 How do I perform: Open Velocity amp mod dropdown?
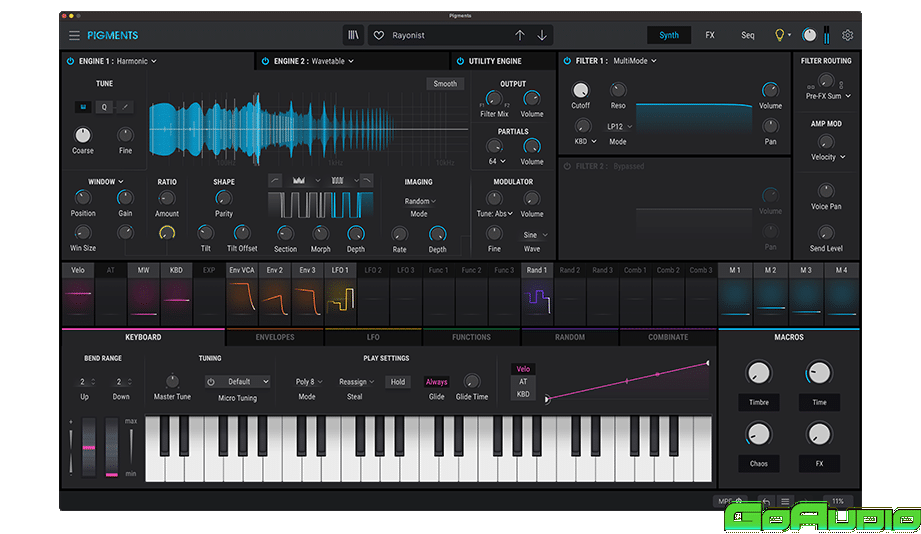pos(828,157)
